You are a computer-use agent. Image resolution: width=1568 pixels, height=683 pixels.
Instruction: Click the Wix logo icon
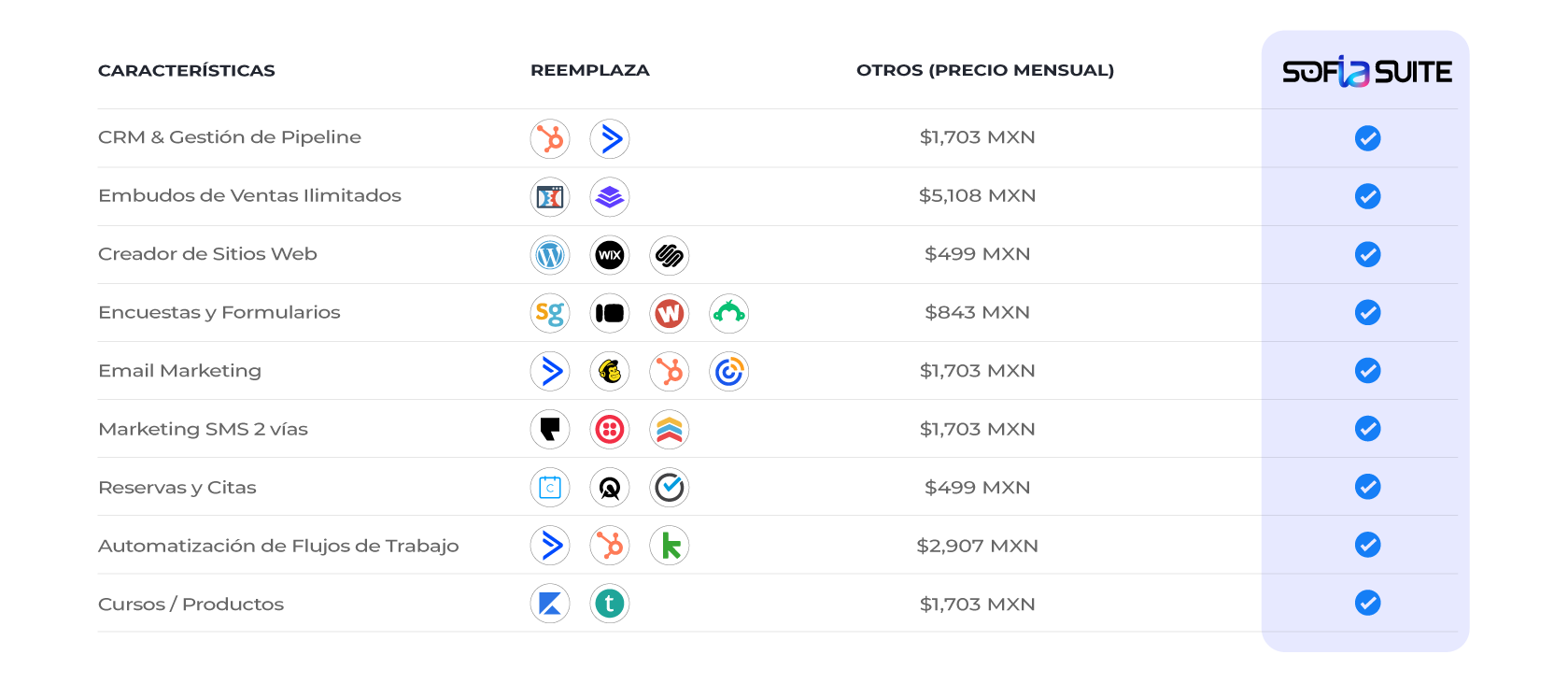point(610,255)
